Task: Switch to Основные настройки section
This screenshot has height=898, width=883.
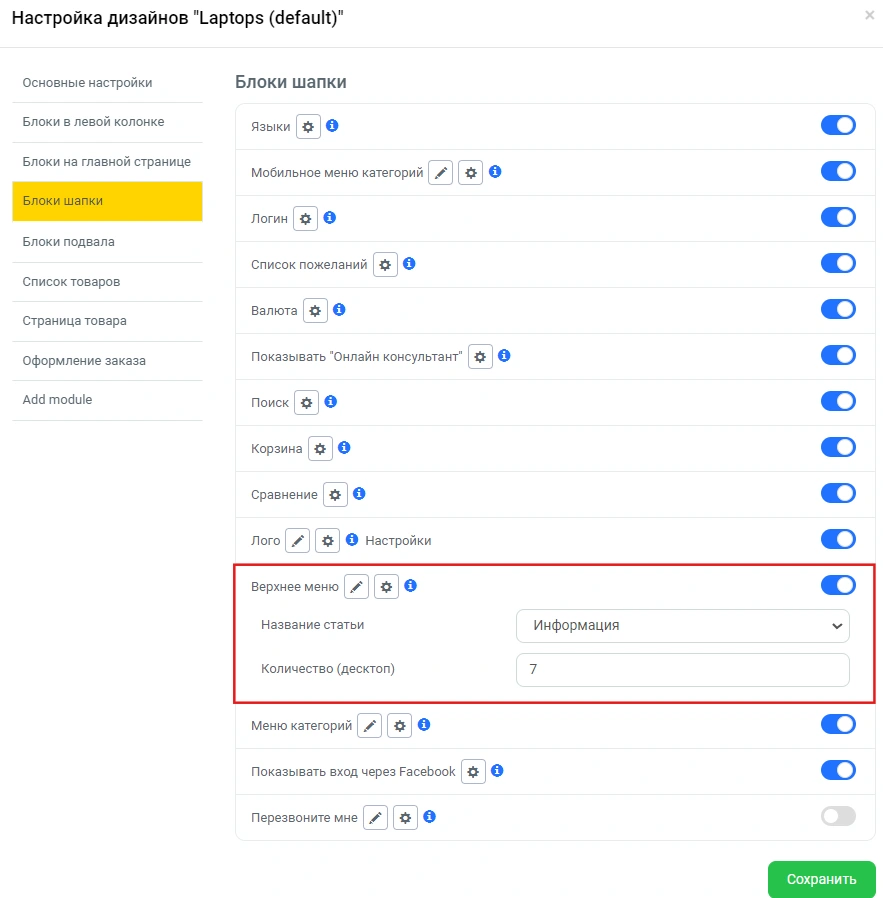Action: (87, 83)
